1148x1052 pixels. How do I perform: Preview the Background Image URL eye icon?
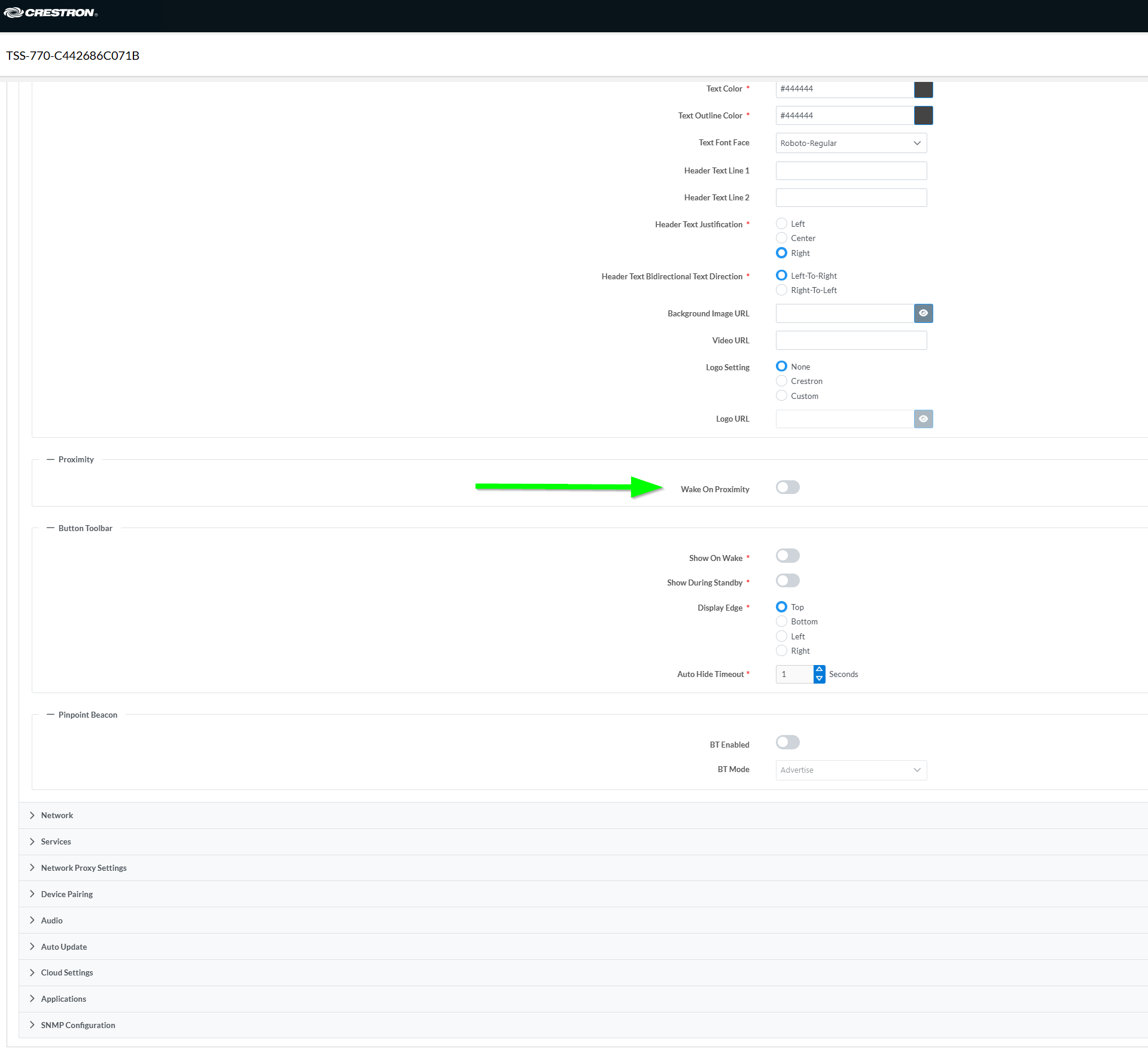[x=923, y=313]
